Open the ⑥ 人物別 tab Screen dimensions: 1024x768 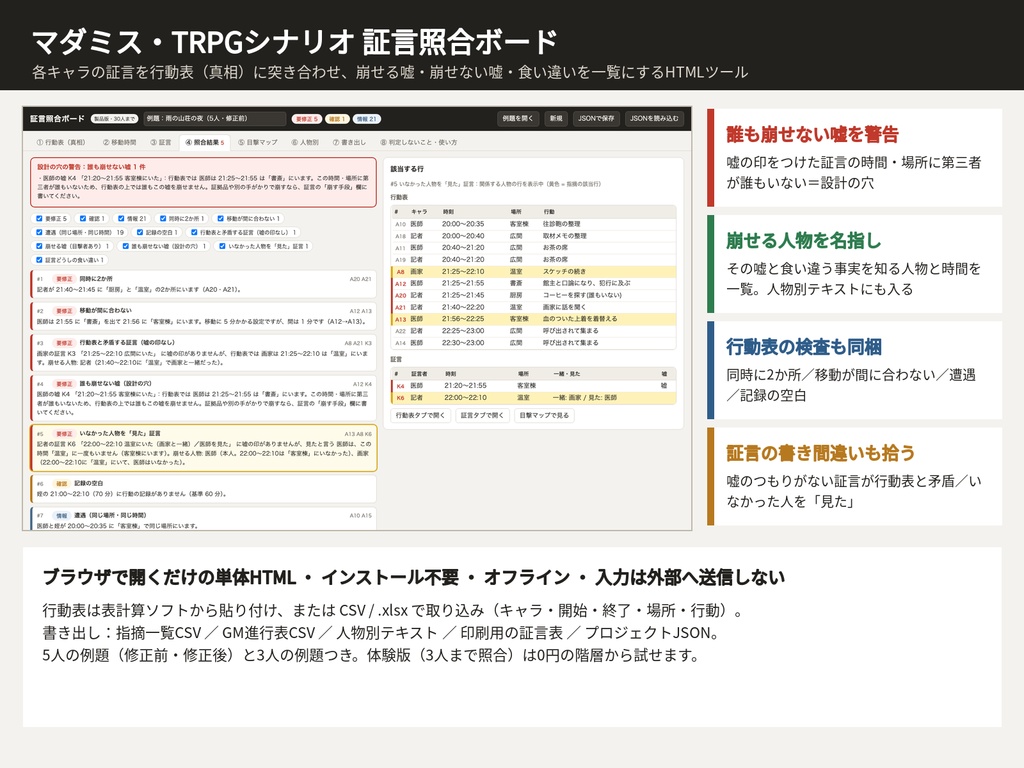305,142
